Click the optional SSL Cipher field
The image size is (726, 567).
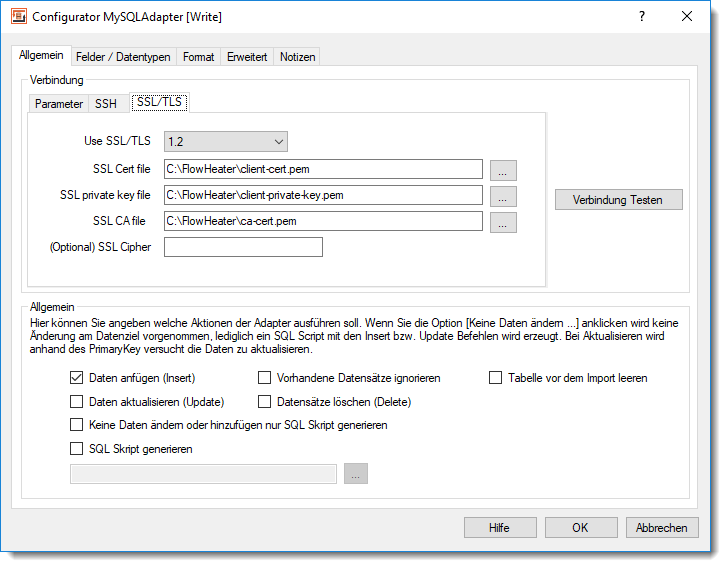click(244, 247)
